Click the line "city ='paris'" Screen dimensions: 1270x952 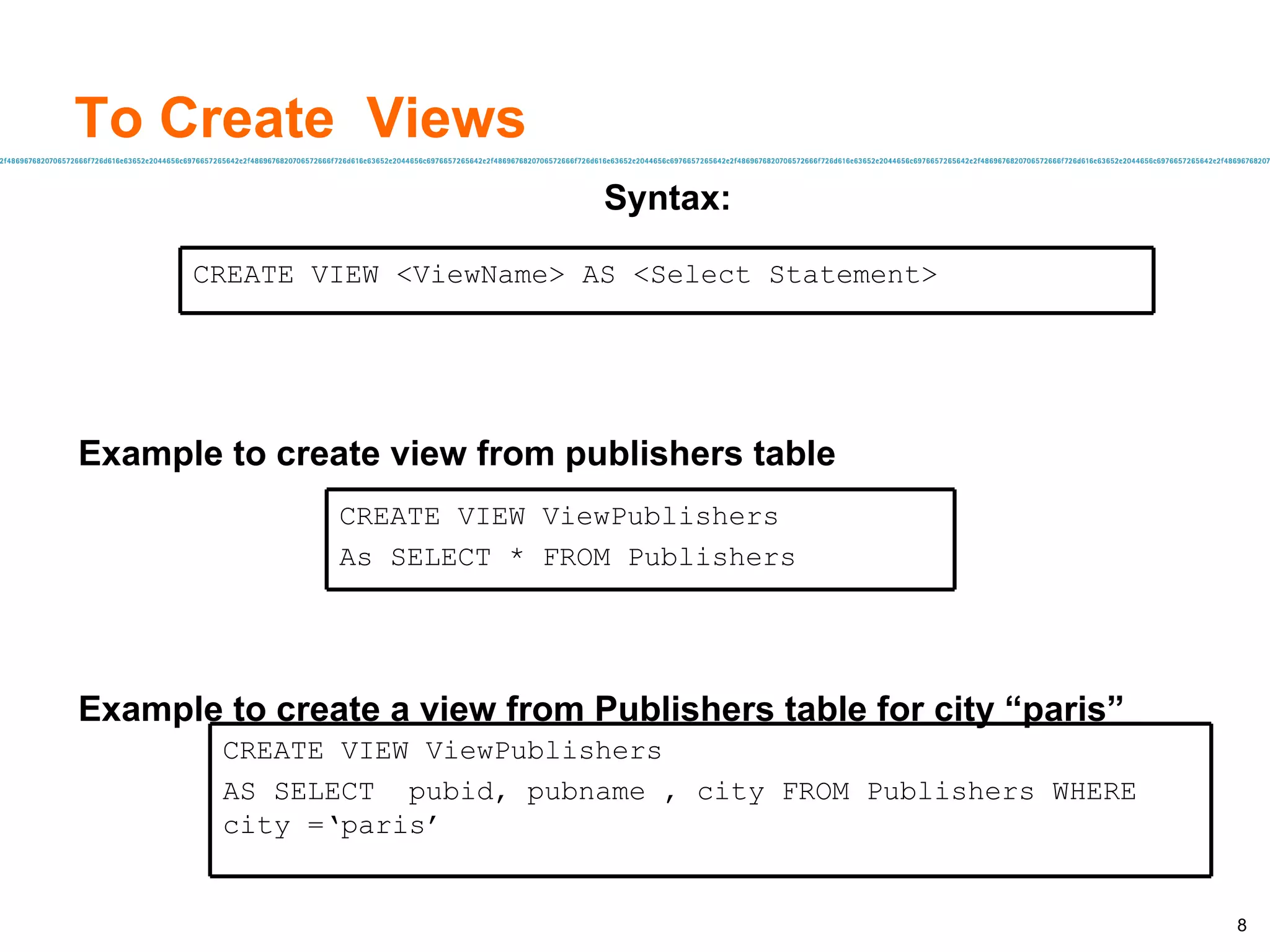331,826
